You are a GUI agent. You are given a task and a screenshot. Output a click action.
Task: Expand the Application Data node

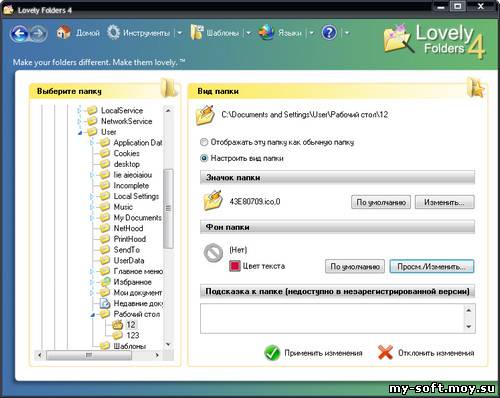tap(92, 143)
